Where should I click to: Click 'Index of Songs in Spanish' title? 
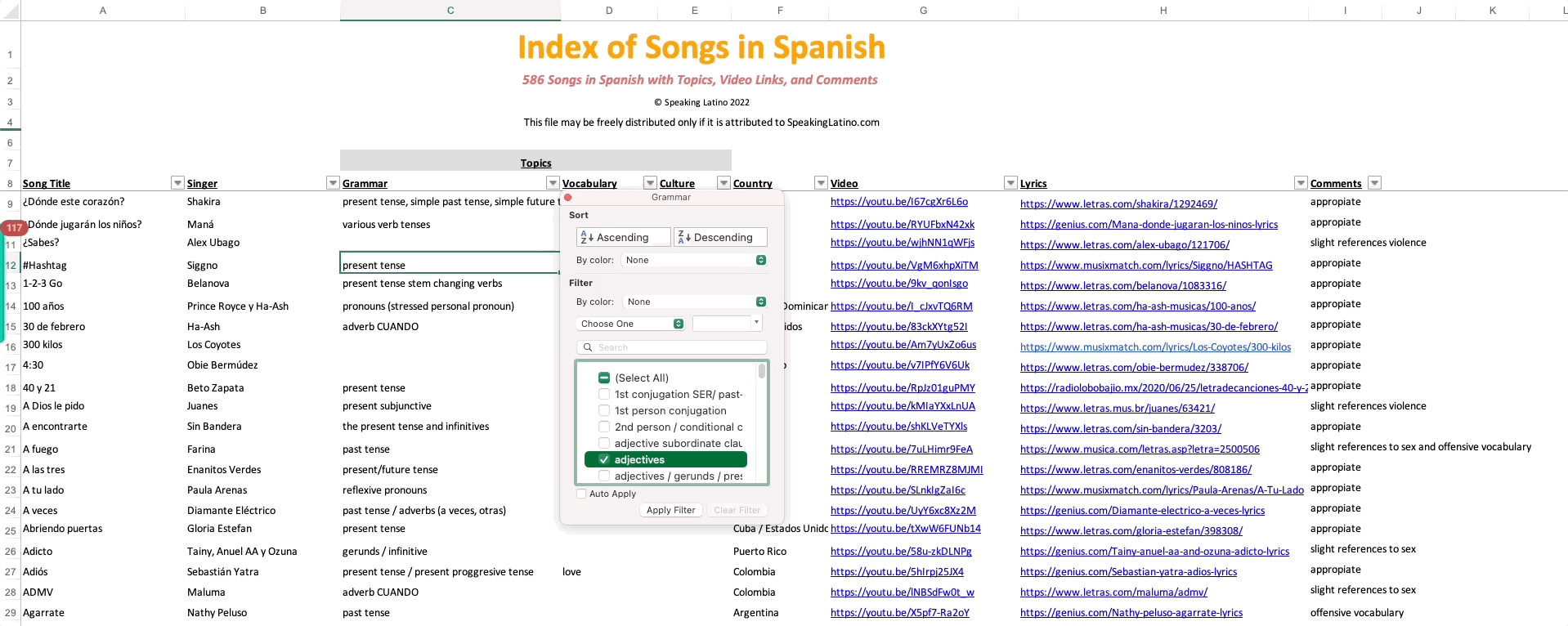tap(701, 47)
